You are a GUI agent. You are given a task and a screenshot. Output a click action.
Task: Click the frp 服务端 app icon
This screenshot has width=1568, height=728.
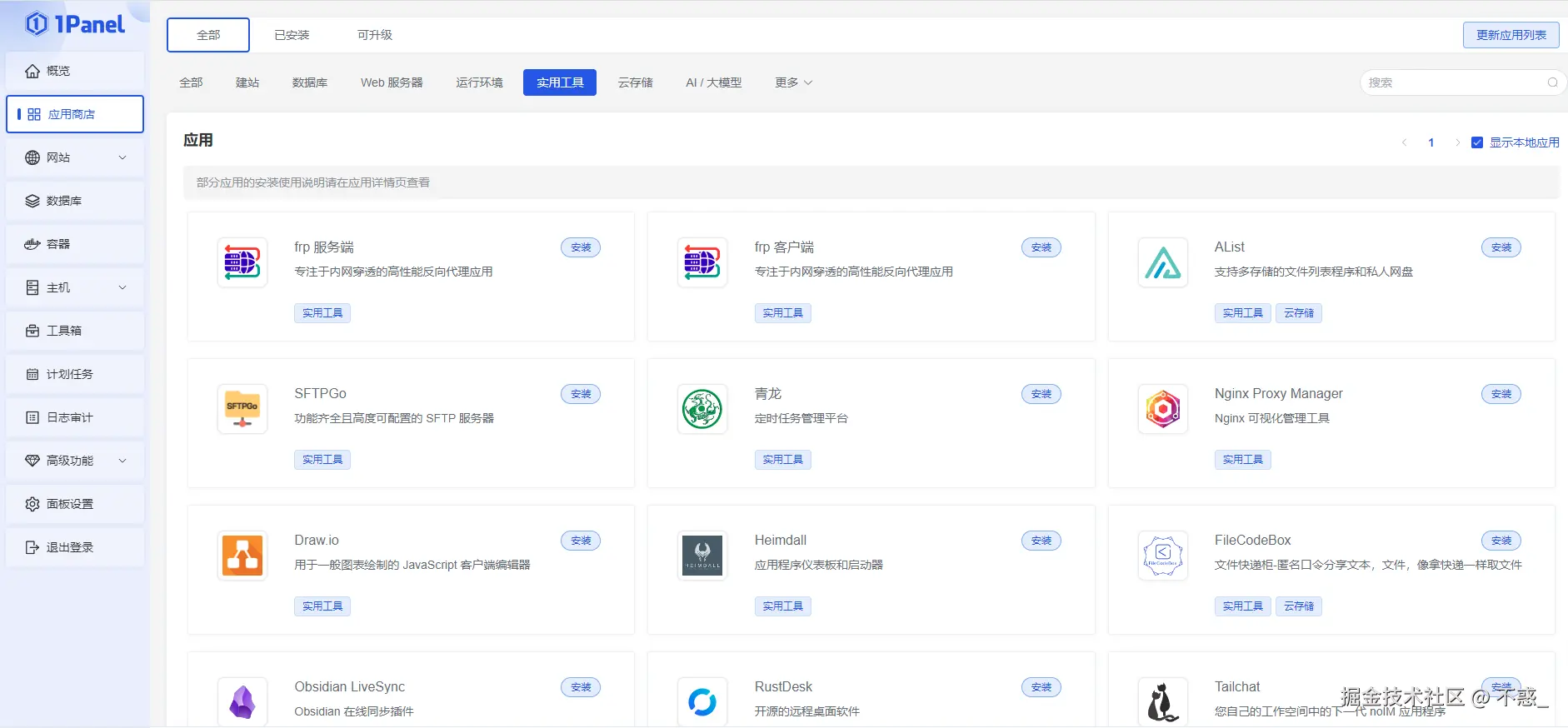[x=242, y=262]
